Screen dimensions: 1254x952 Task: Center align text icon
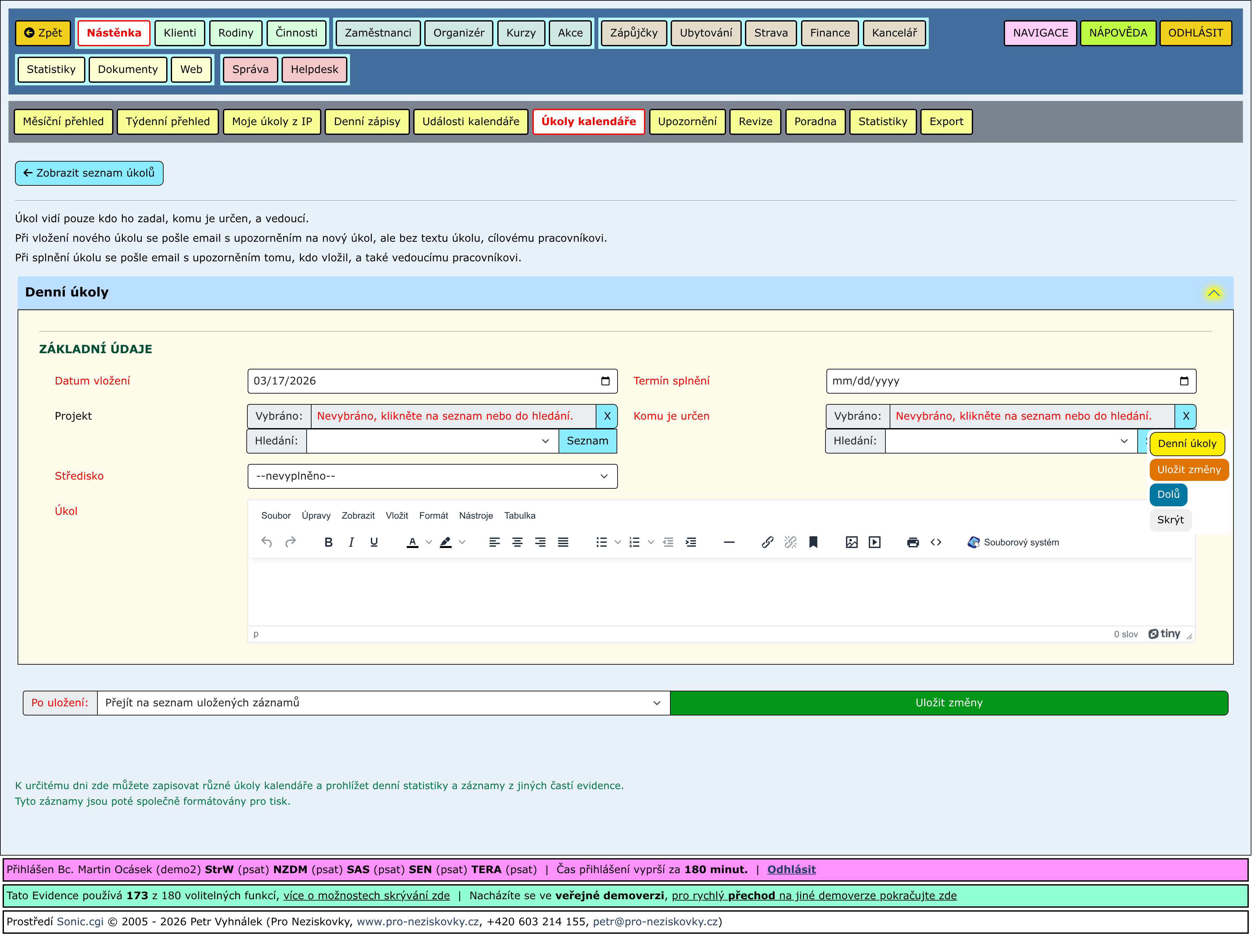click(x=517, y=542)
